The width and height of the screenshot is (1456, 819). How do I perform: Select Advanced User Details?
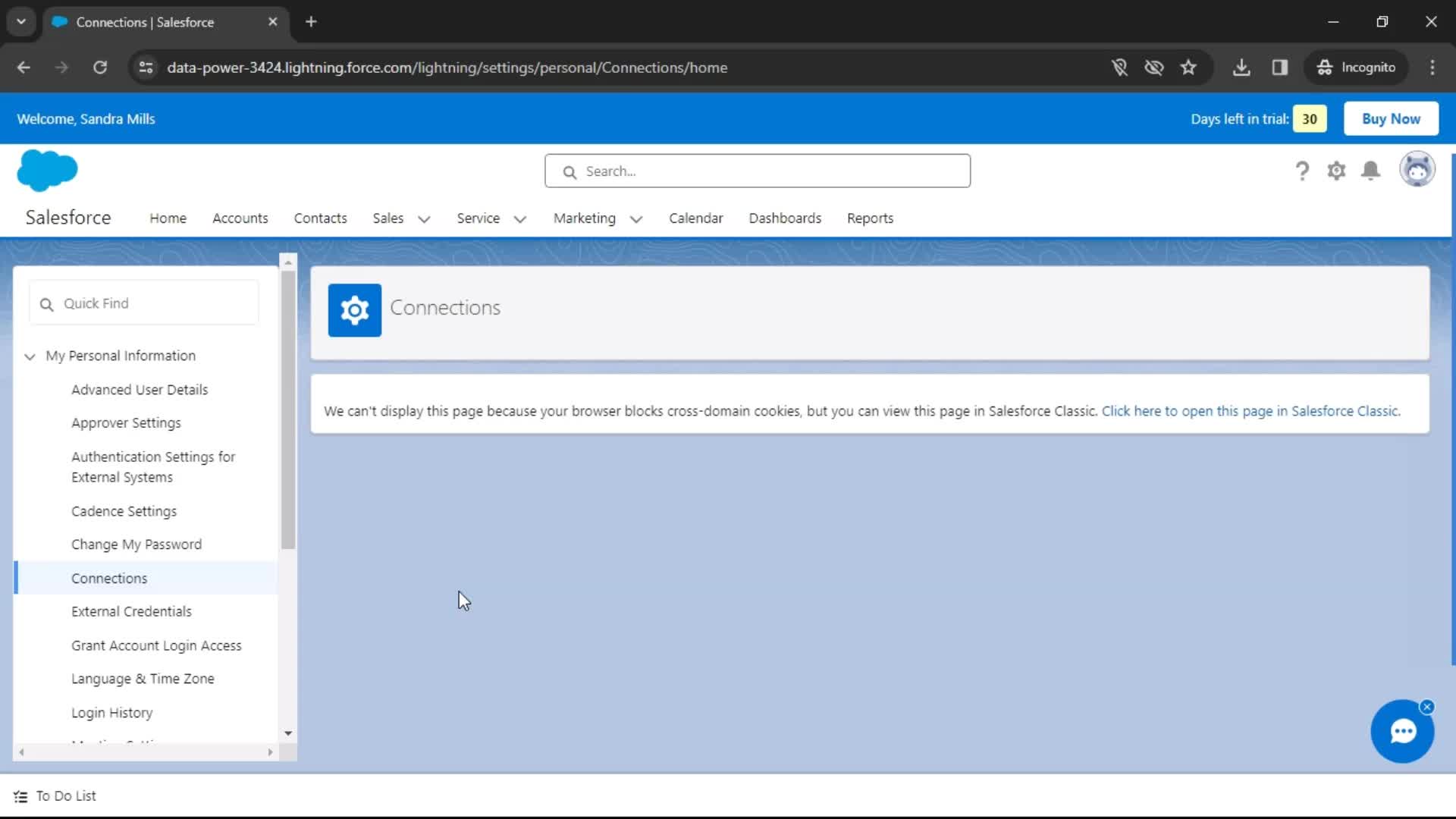(x=140, y=390)
